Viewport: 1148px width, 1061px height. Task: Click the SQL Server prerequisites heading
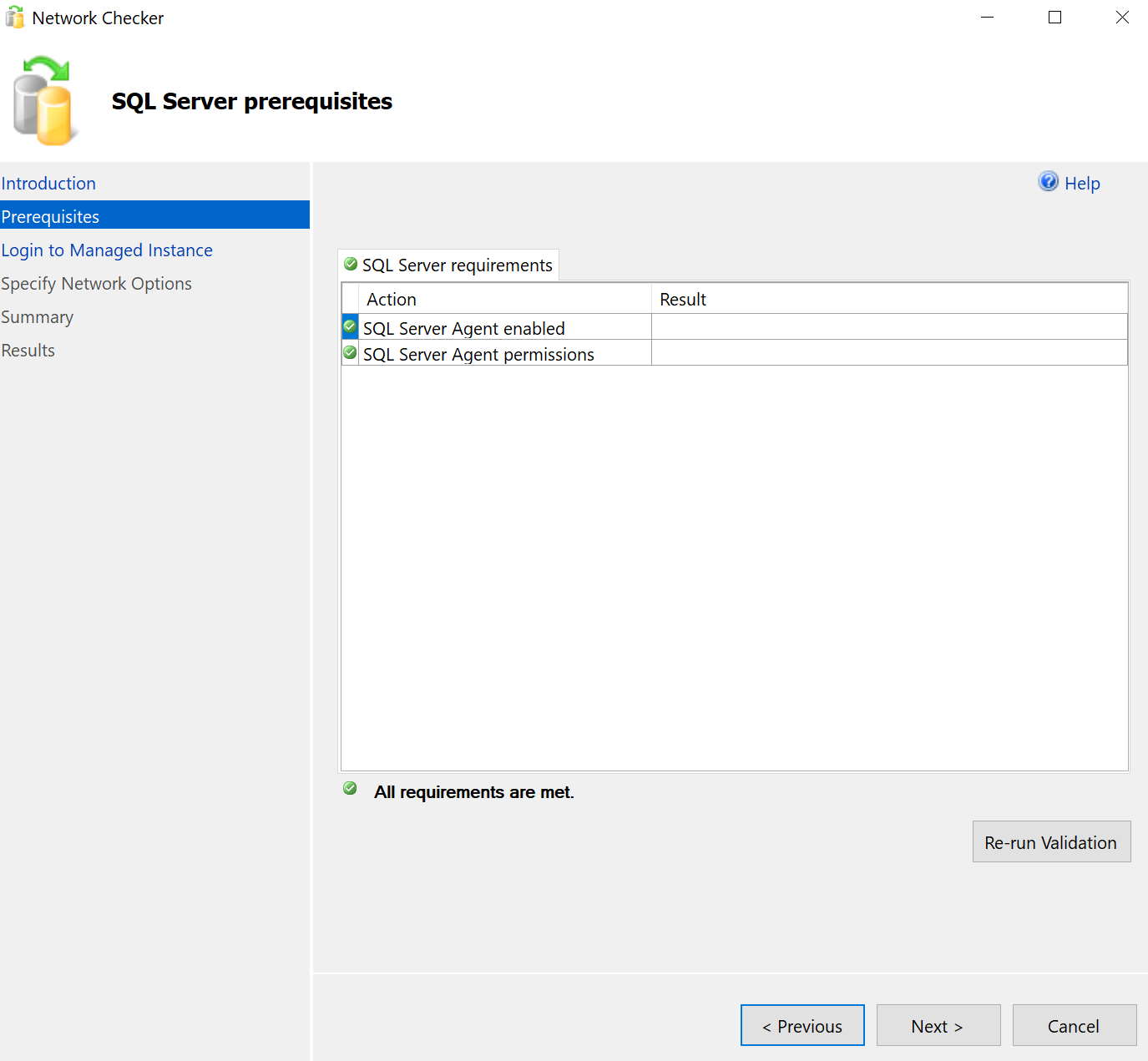pyautogui.click(x=252, y=101)
